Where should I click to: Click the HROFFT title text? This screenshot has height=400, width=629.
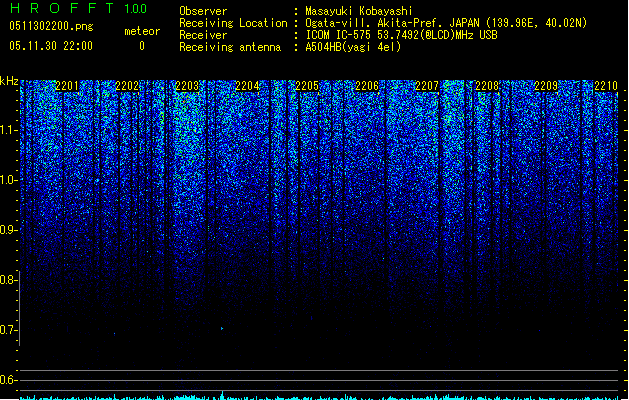click(x=62, y=8)
